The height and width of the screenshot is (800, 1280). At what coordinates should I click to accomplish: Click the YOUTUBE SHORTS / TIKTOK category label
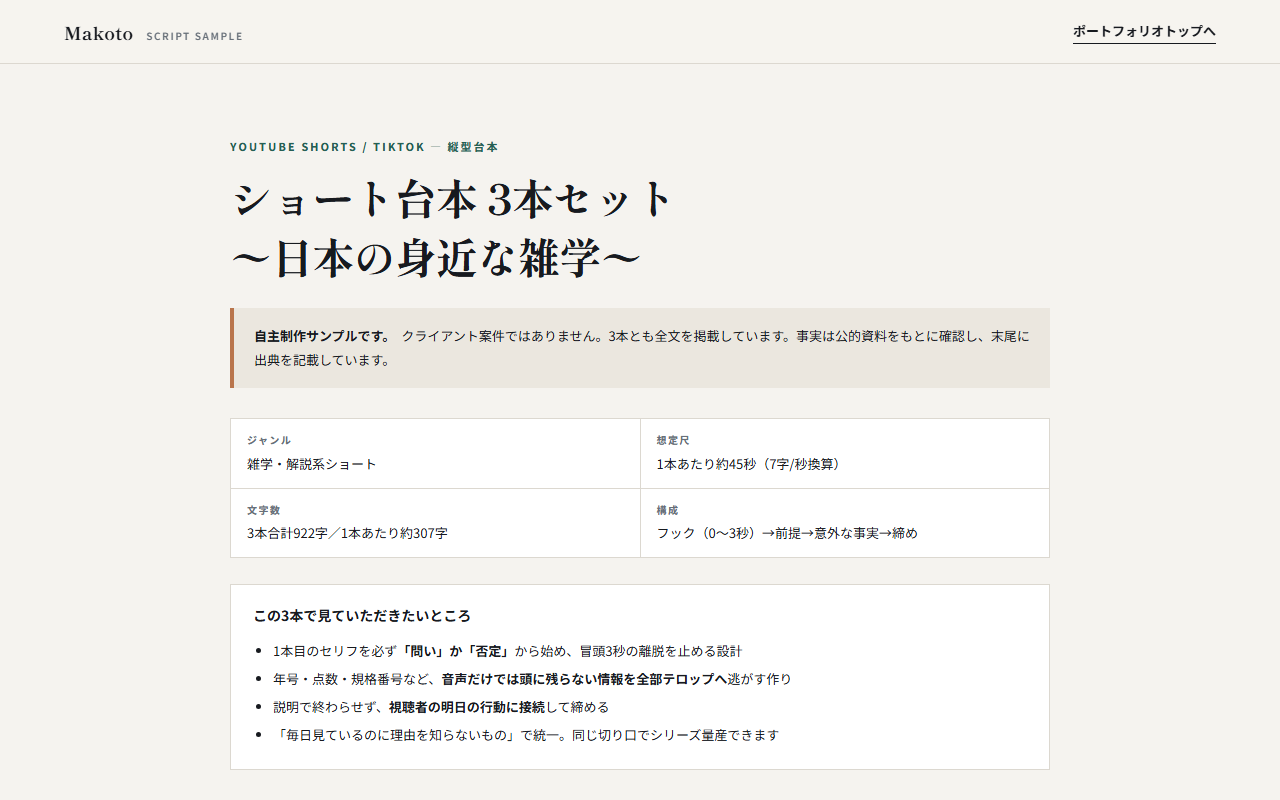pos(328,147)
